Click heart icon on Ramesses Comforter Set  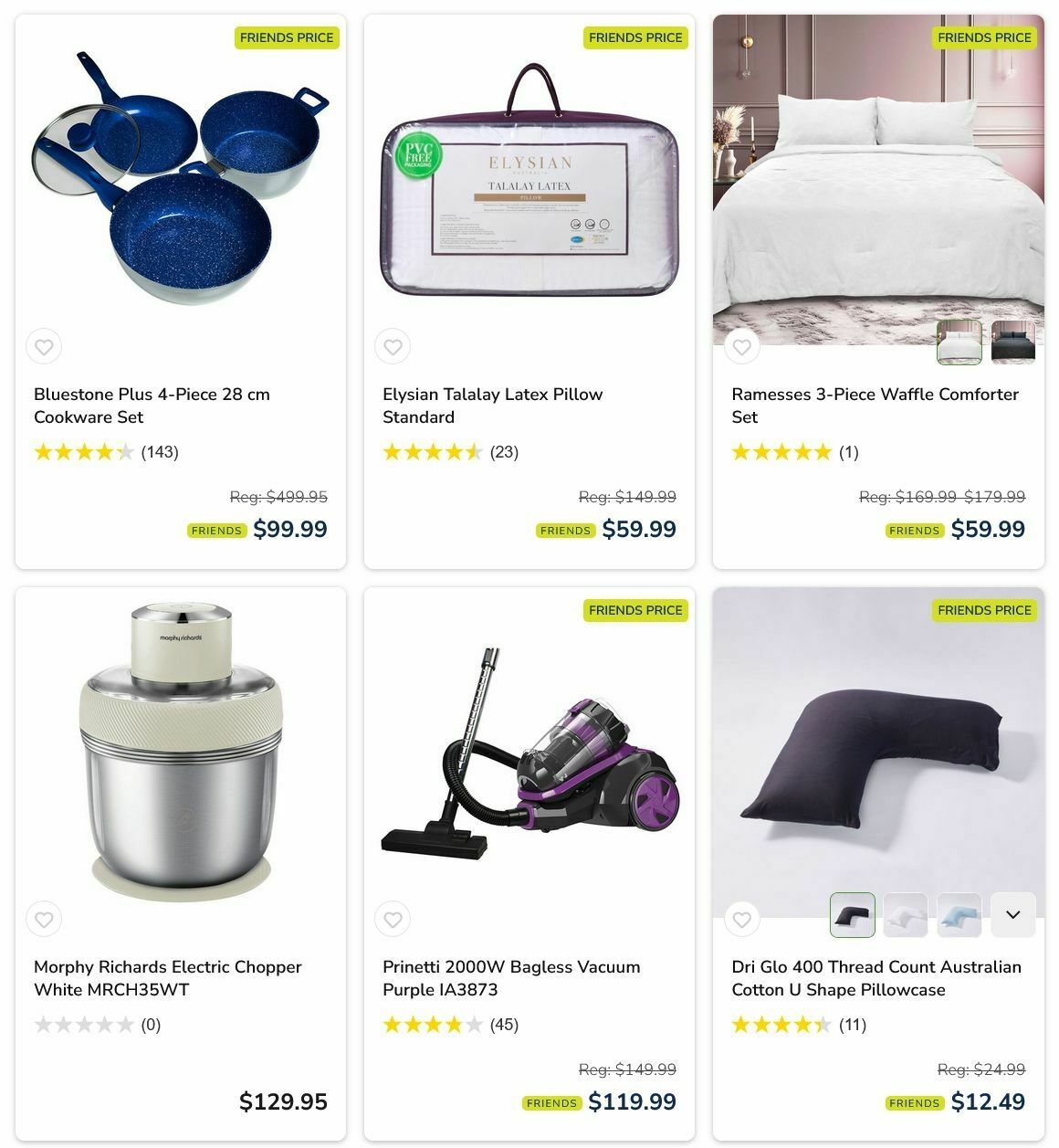tap(741, 347)
